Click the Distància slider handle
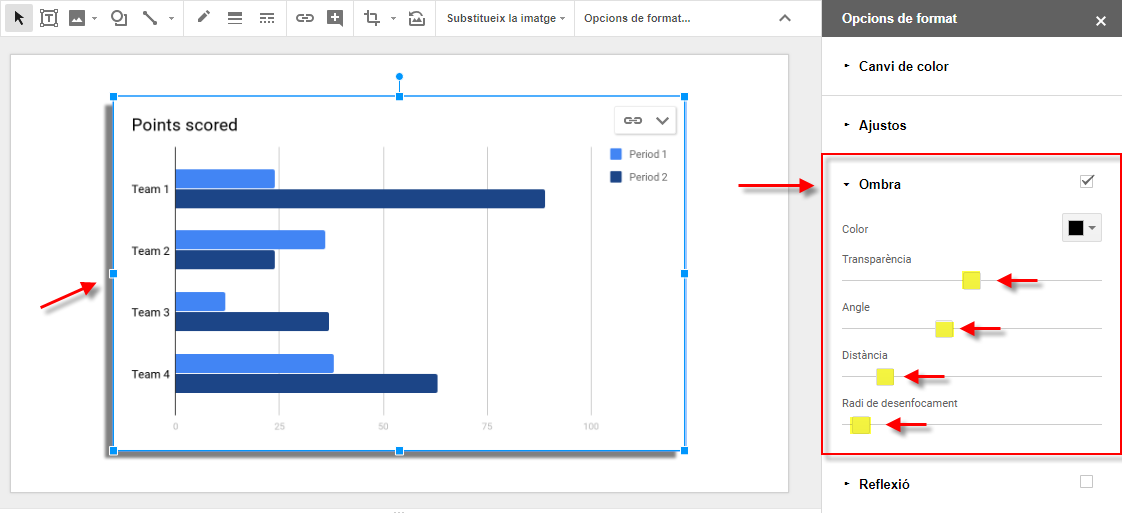 pyautogui.click(x=885, y=377)
